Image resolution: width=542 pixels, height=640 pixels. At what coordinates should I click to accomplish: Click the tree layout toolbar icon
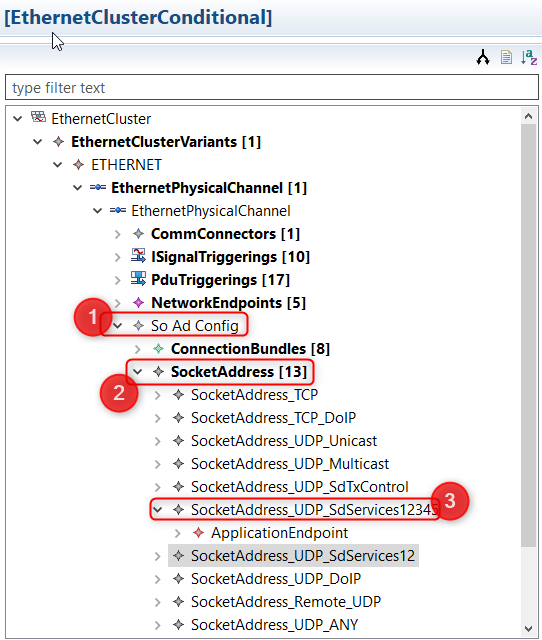click(x=483, y=57)
